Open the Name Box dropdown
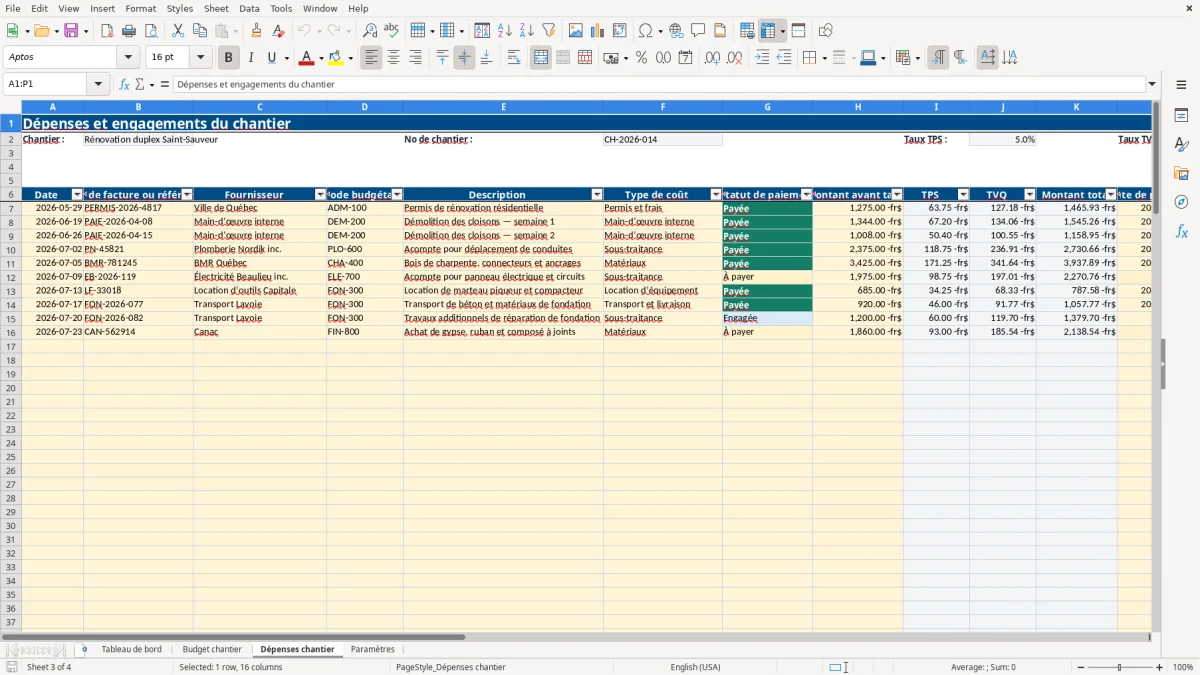This screenshot has width=1200, height=675. point(98,84)
